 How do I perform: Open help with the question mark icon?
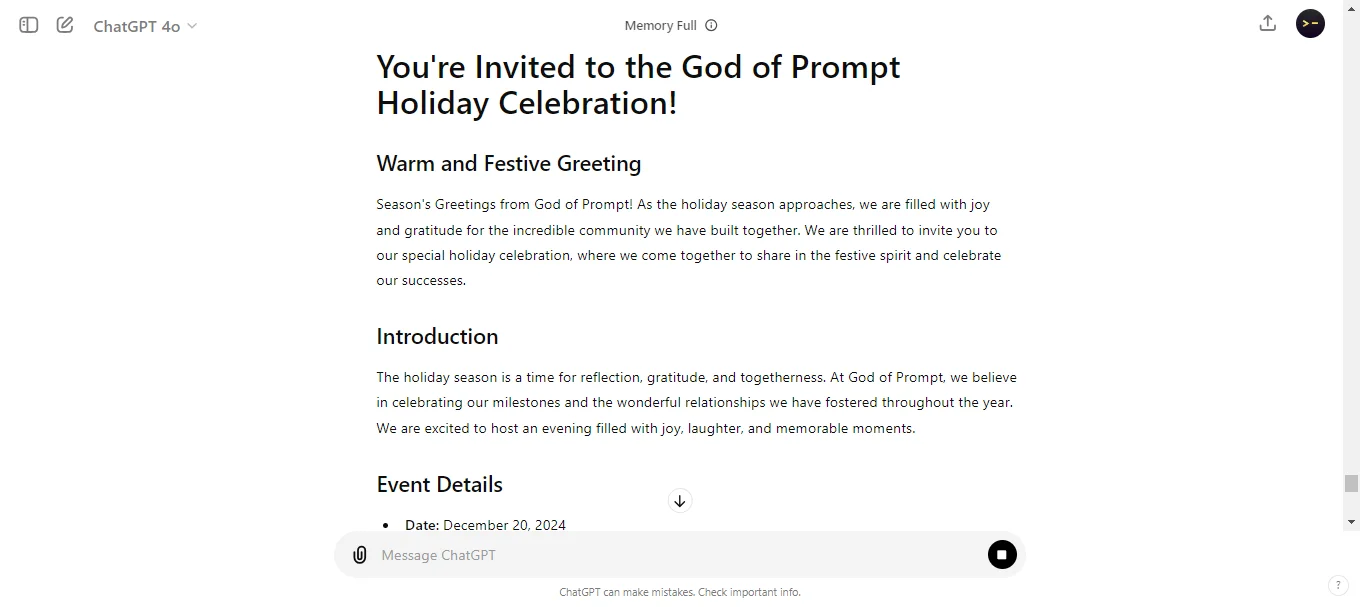tap(1338, 585)
